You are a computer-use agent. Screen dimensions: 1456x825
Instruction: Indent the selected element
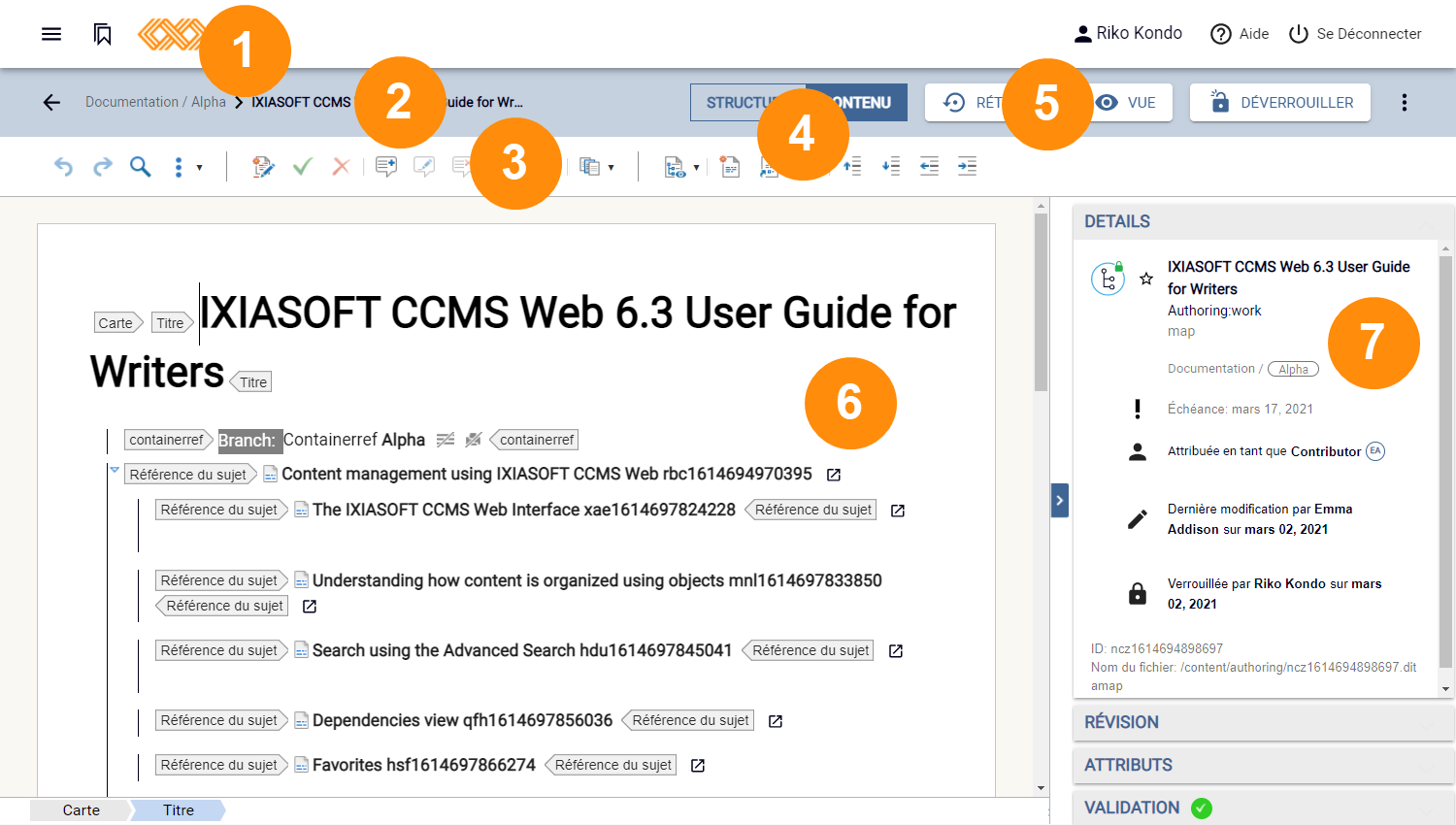(967, 167)
